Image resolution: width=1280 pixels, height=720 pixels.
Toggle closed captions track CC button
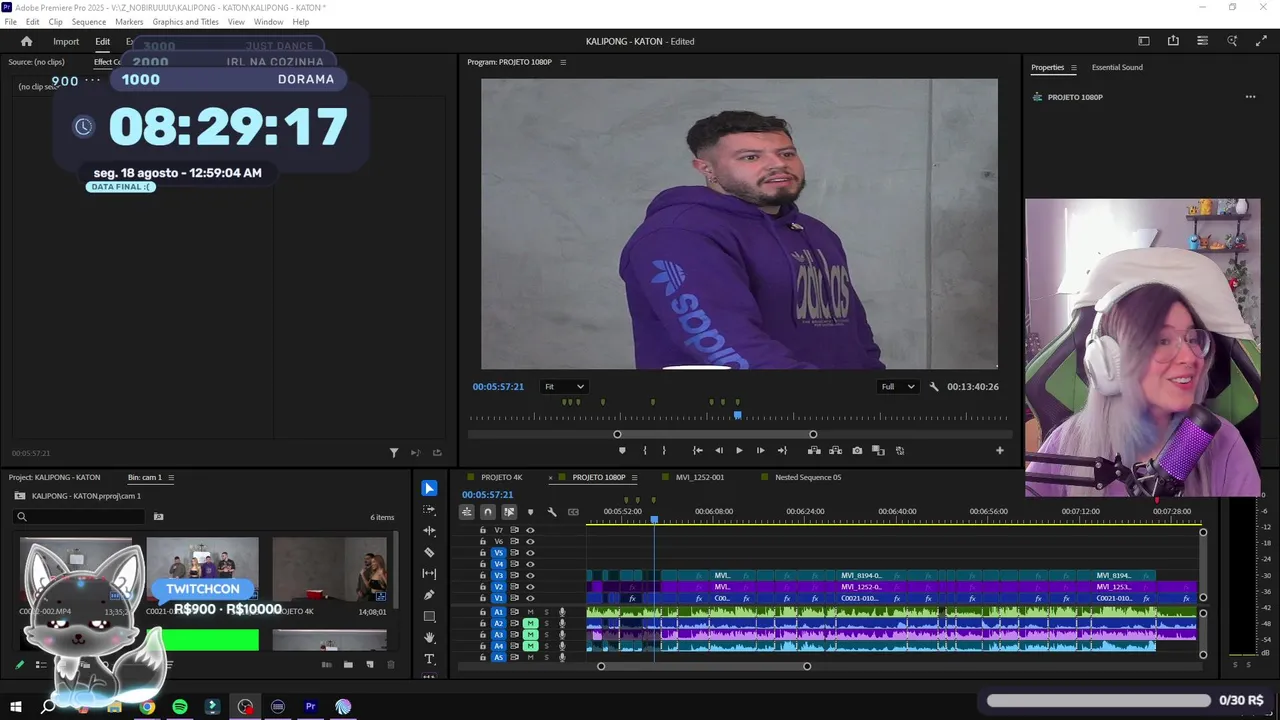(573, 512)
